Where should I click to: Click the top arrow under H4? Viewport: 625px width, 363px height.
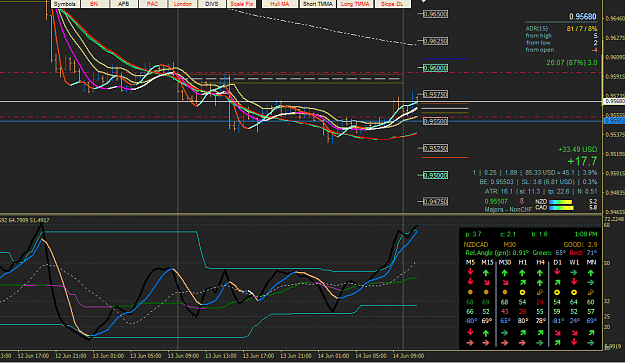(540, 273)
